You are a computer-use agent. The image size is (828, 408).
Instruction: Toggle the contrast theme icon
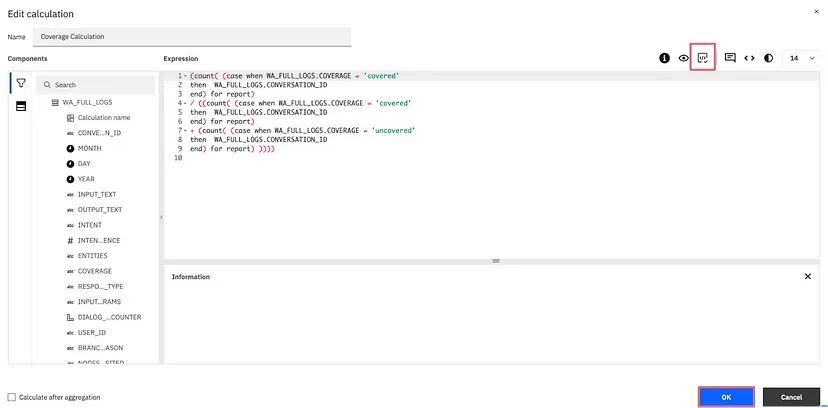(768, 58)
